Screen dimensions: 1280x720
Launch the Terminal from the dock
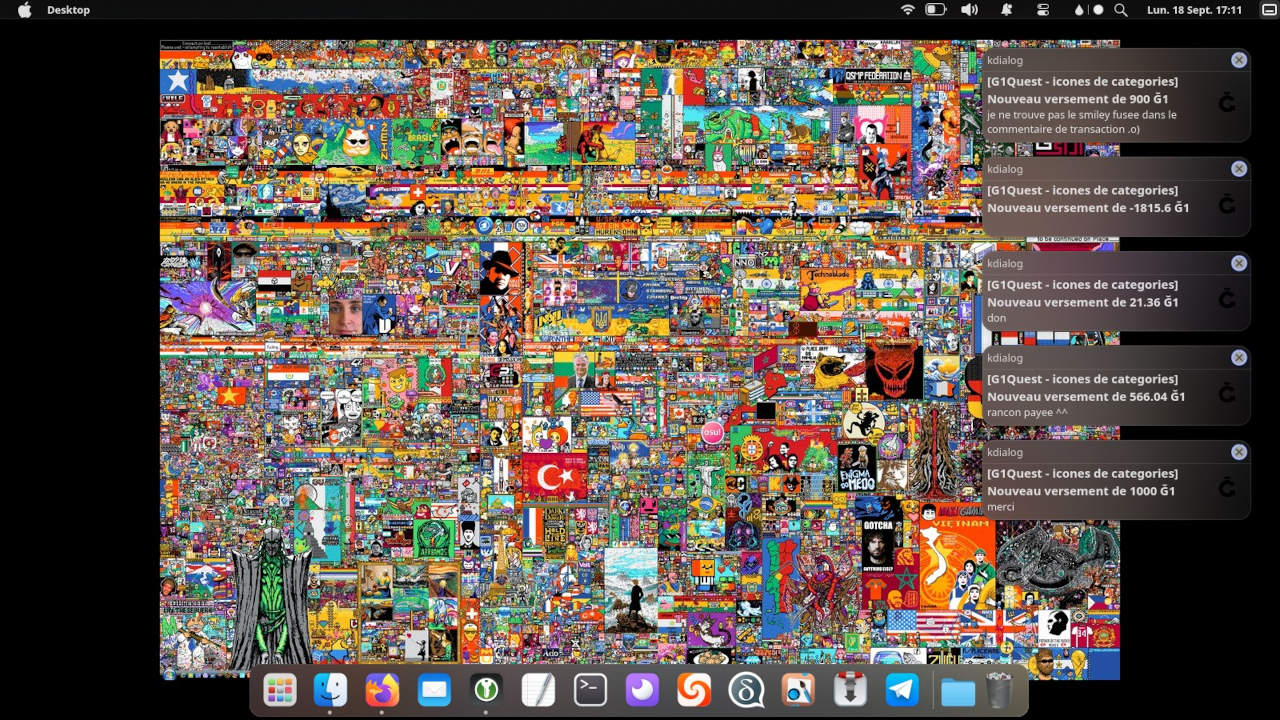590,690
